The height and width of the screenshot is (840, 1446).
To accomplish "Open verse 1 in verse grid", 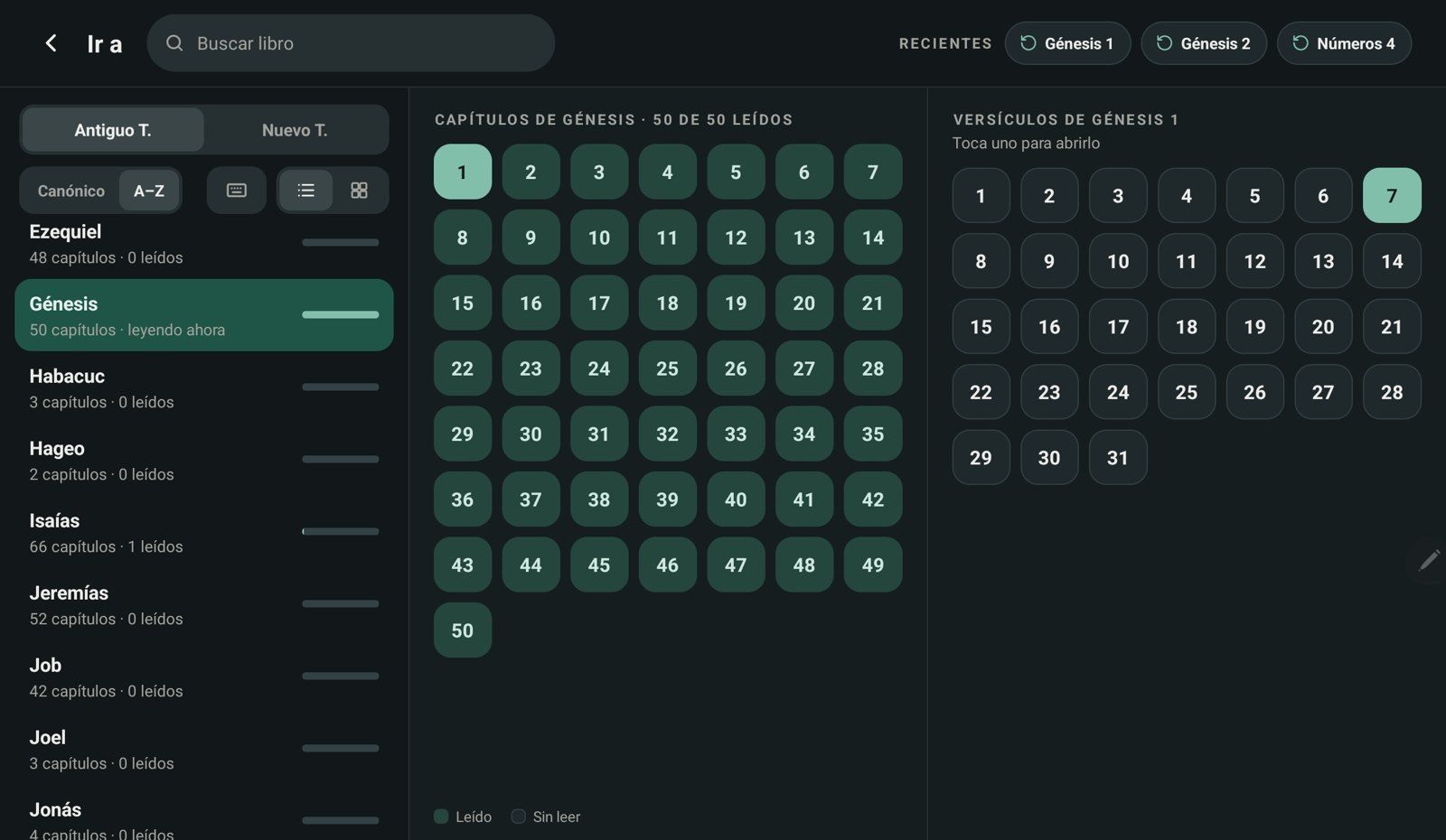I will click(981, 195).
